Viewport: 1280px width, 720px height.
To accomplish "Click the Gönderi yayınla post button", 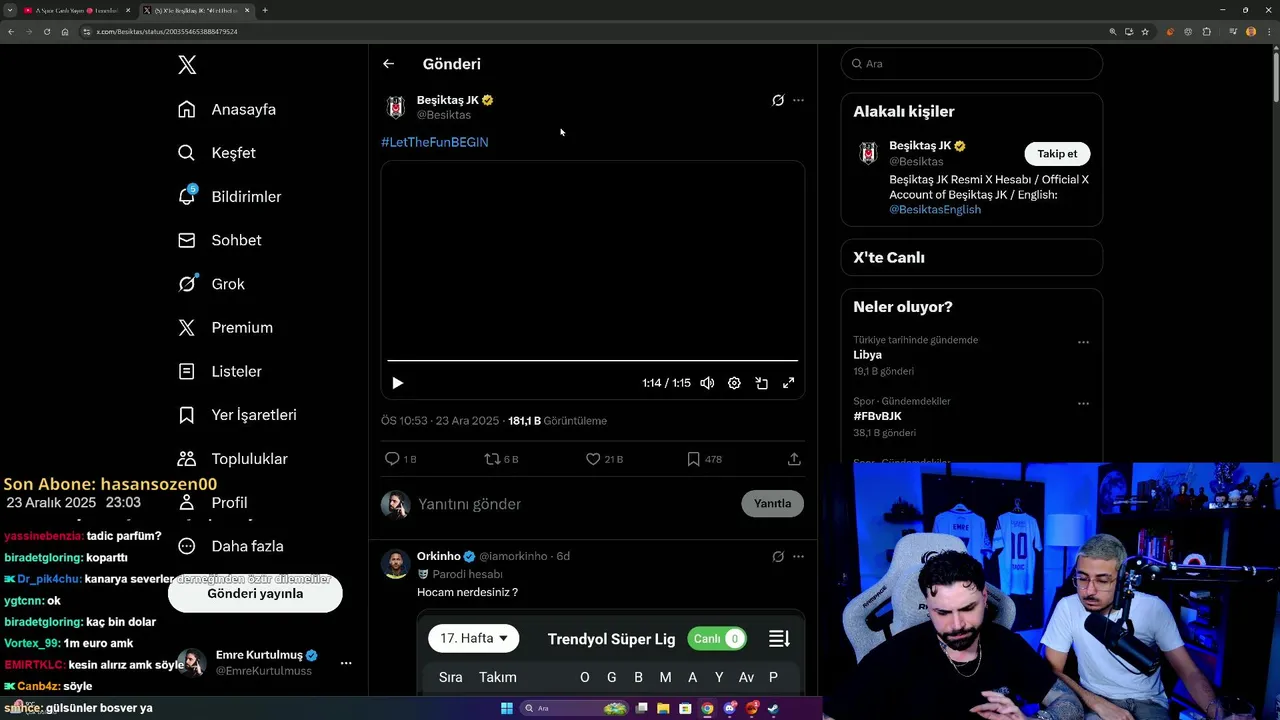I will pyautogui.click(x=255, y=593).
